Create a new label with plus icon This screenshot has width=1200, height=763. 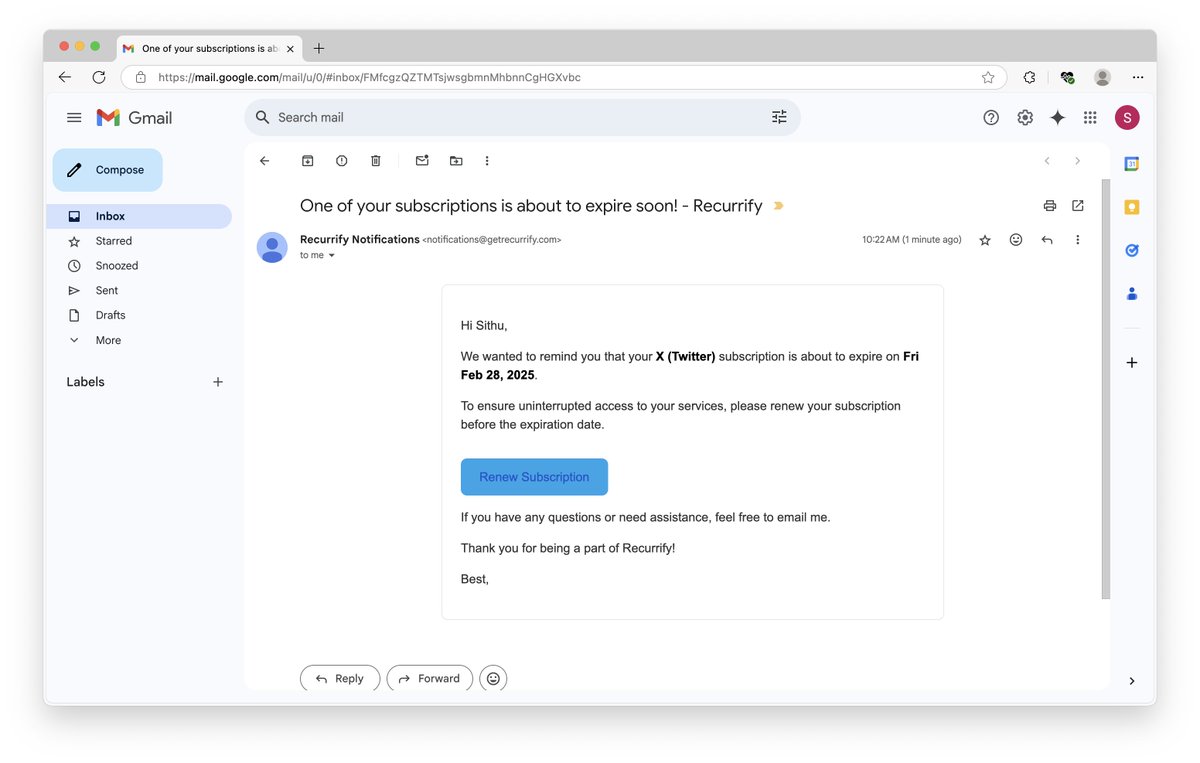coord(218,382)
